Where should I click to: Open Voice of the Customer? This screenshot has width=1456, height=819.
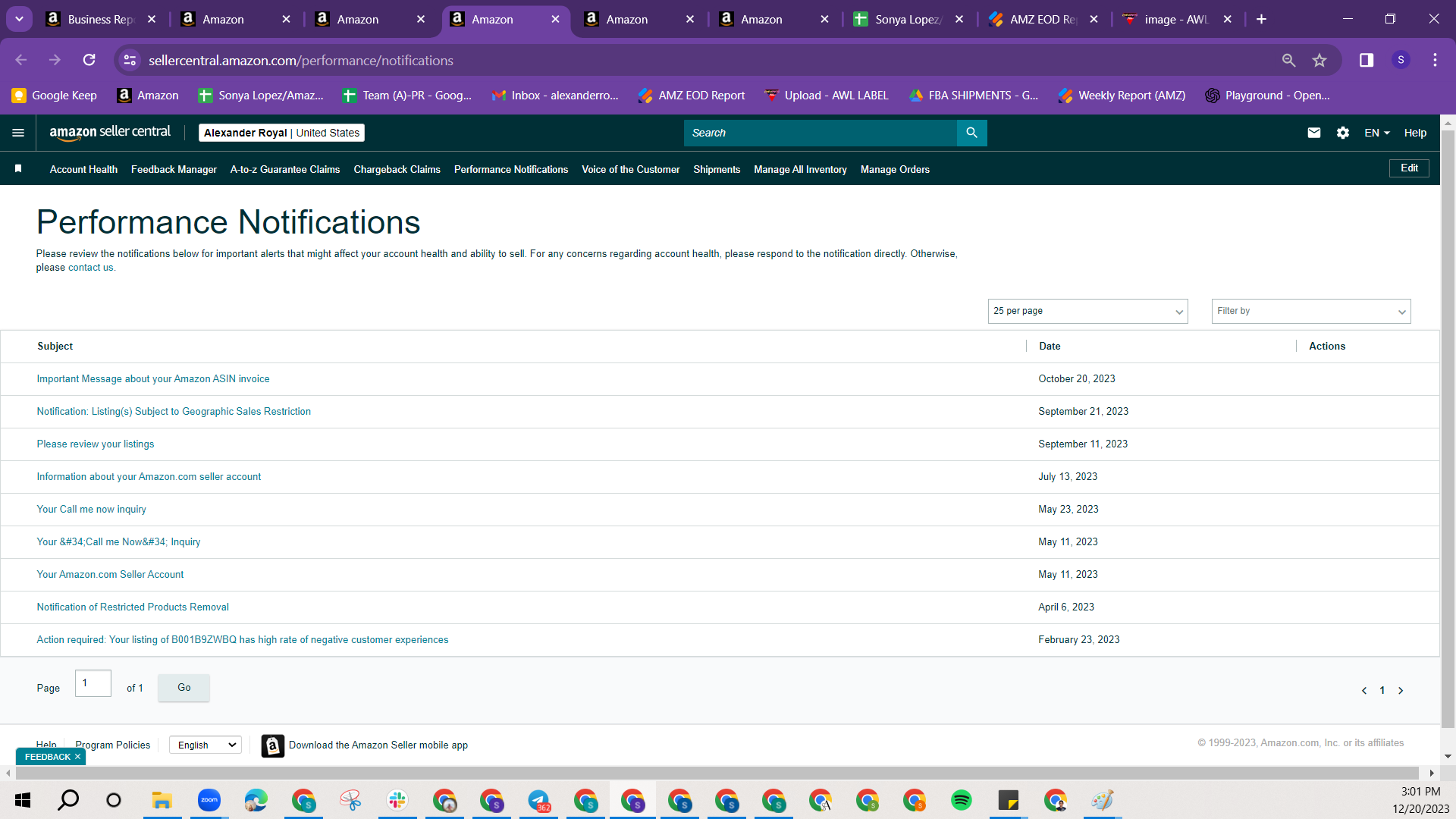click(x=630, y=169)
